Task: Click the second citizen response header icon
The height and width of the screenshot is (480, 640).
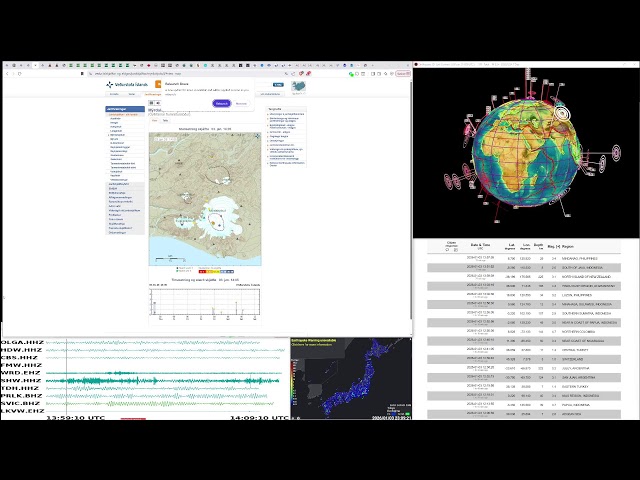Action: click(x=456, y=250)
